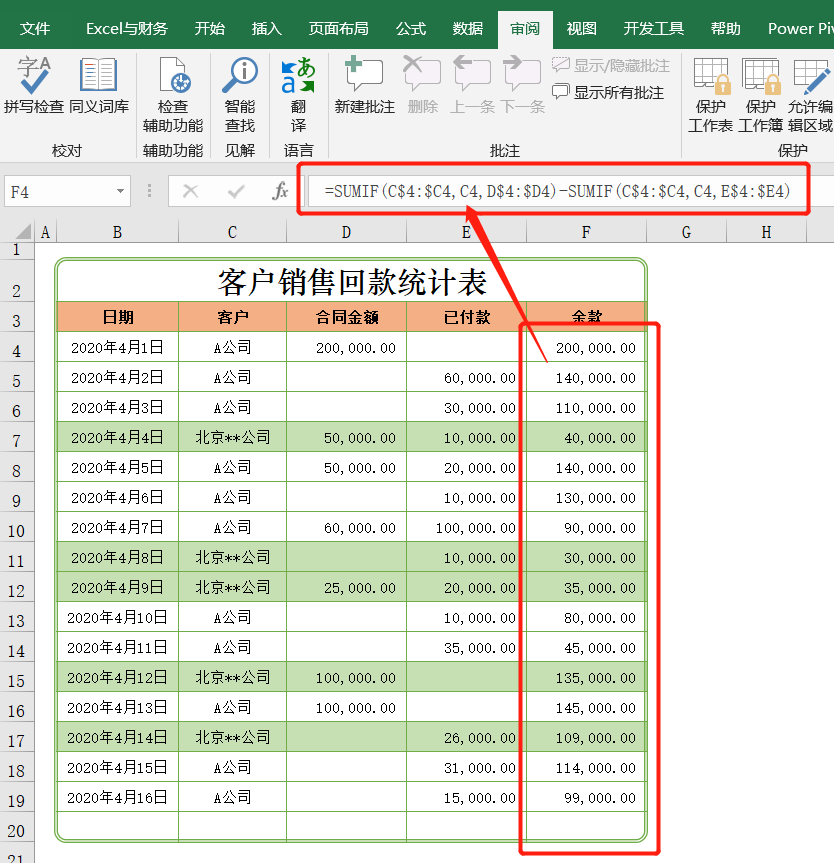Switch to the Formulas tab
Screen dimensions: 834x863
(411, 28)
